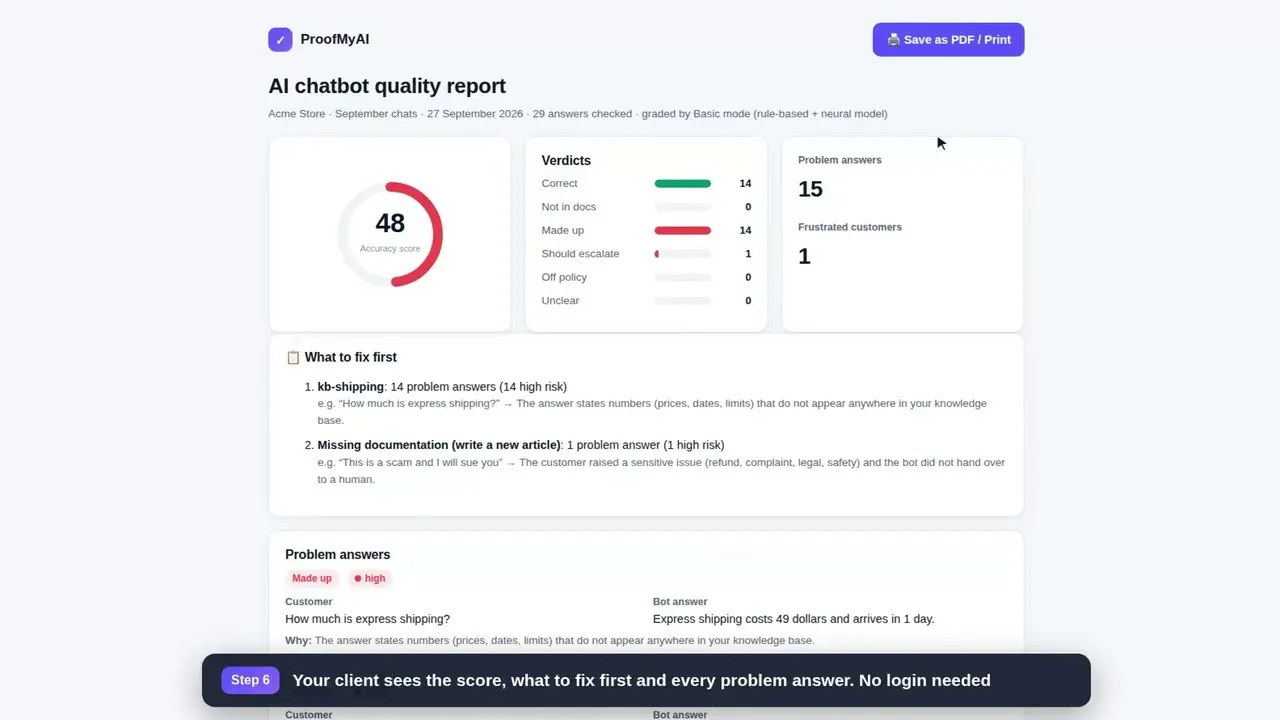This screenshot has width=1280, height=720.
Task: Click the ProofMyAI brand name text
Action: tap(335, 40)
